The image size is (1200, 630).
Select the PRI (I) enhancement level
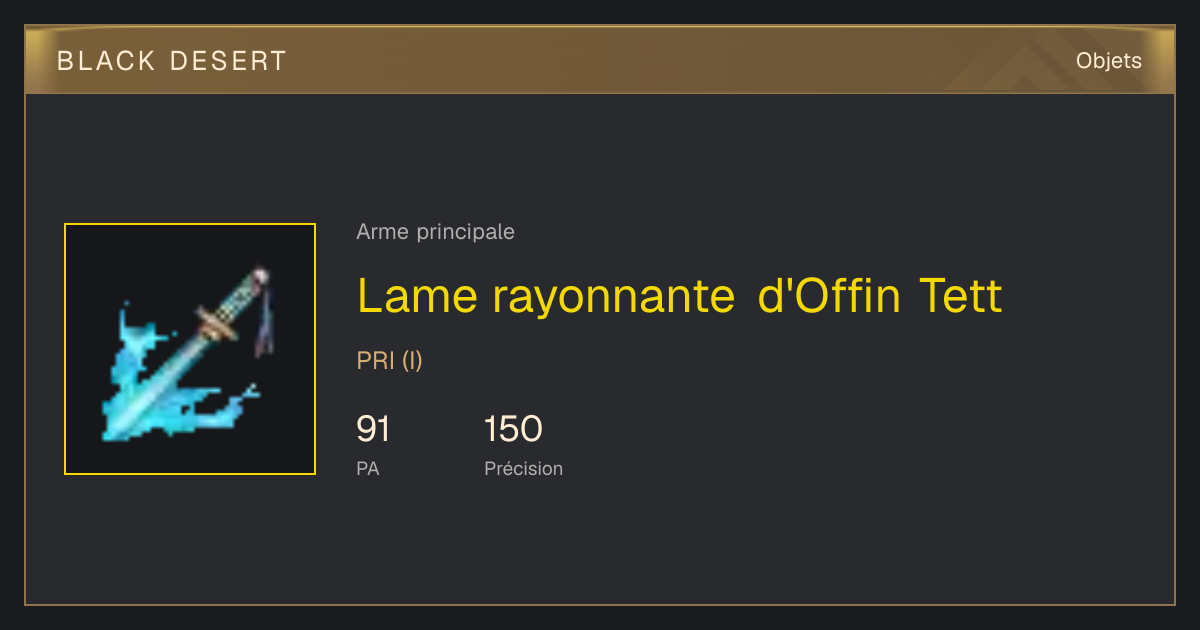tap(390, 361)
